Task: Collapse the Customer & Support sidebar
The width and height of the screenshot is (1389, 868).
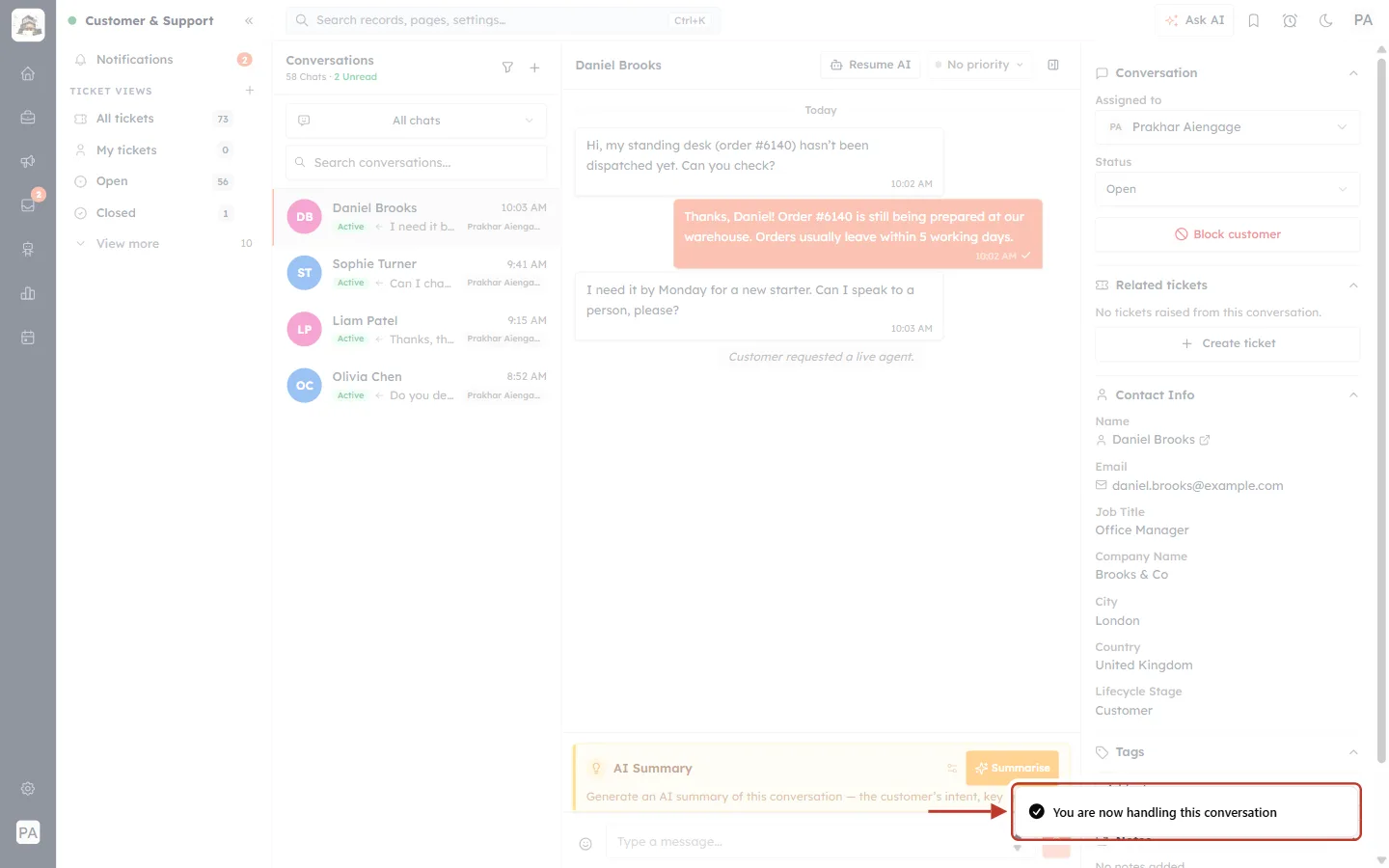Action: [249, 20]
